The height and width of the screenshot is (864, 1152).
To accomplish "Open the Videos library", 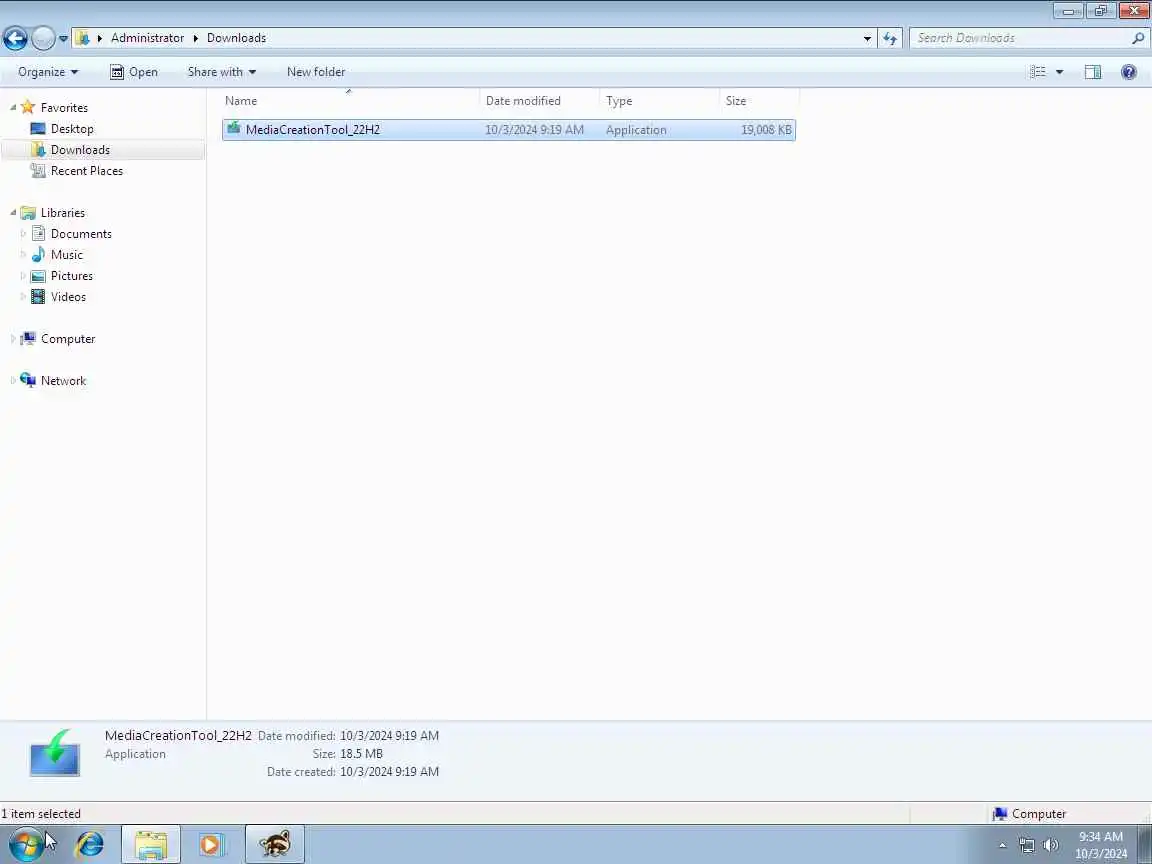I will pyautogui.click(x=68, y=297).
